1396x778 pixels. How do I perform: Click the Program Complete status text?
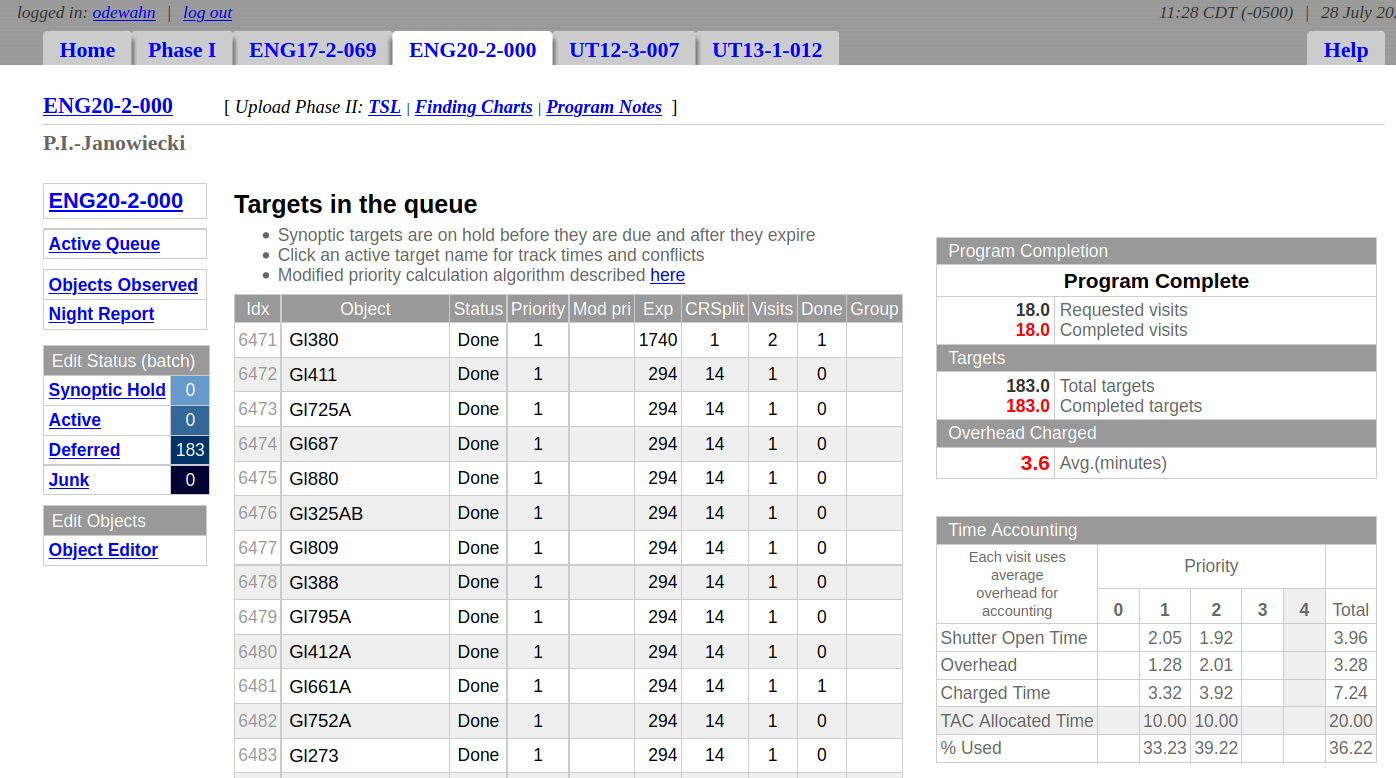point(1156,281)
